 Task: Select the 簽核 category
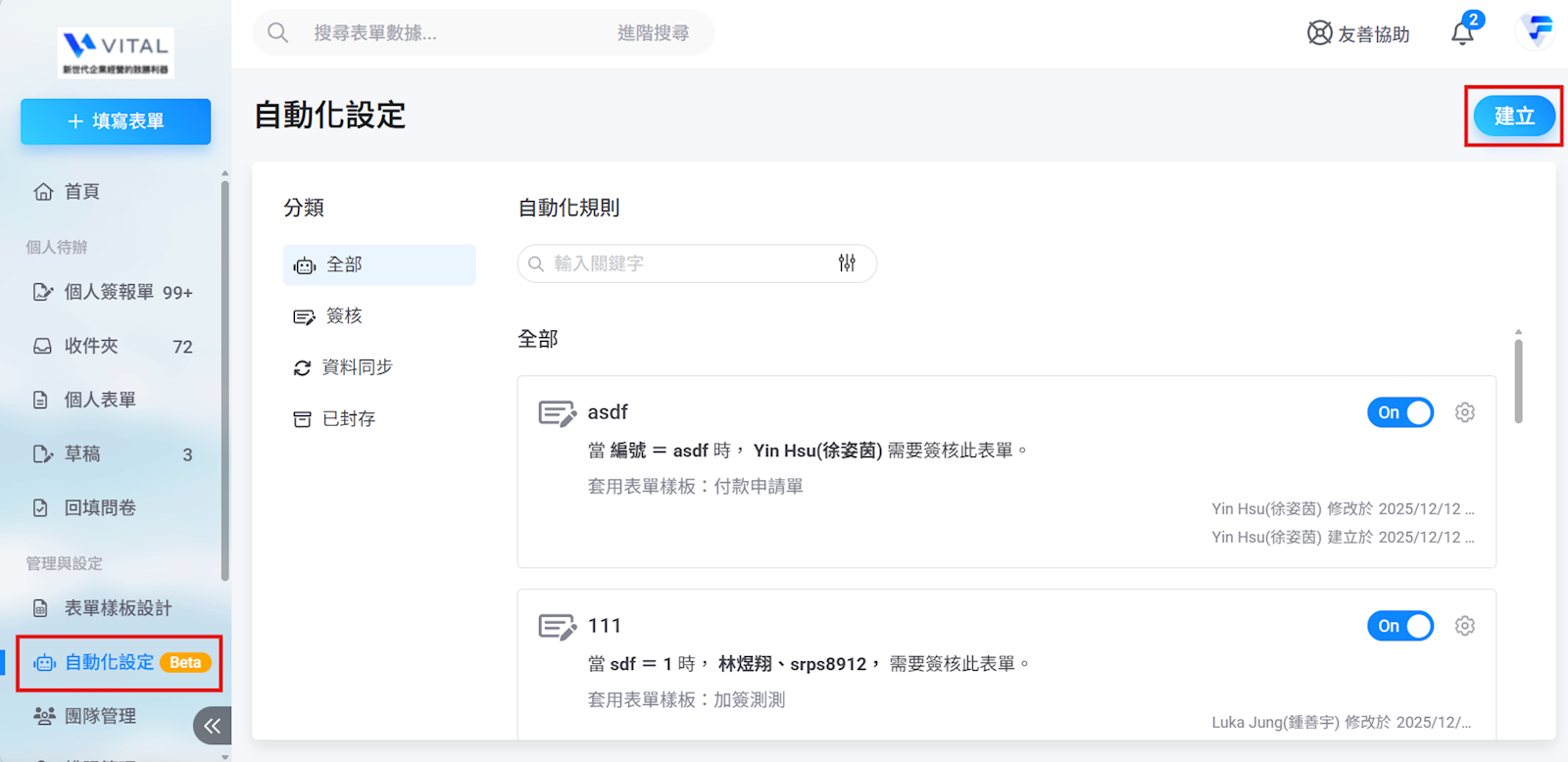[x=343, y=315]
